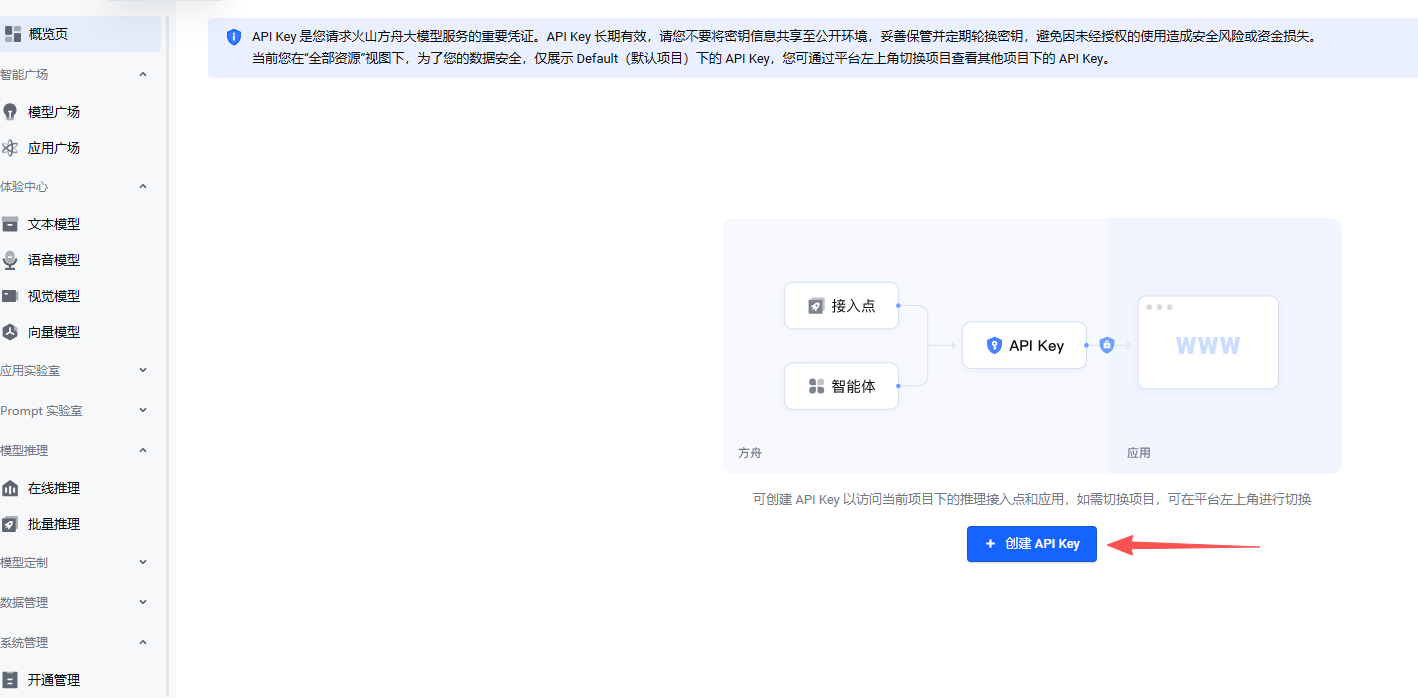This screenshot has width=1418, height=698.
Task: Collapse the 体验中心 section
Action: (x=143, y=187)
